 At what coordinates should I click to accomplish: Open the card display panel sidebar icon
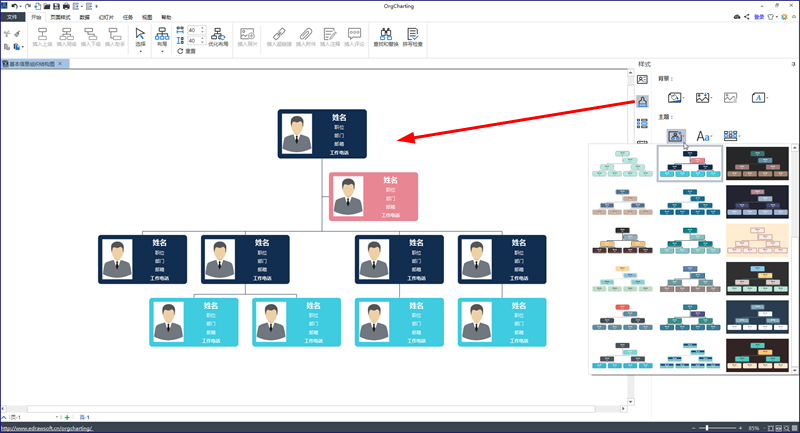pyautogui.click(x=642, y=80)
